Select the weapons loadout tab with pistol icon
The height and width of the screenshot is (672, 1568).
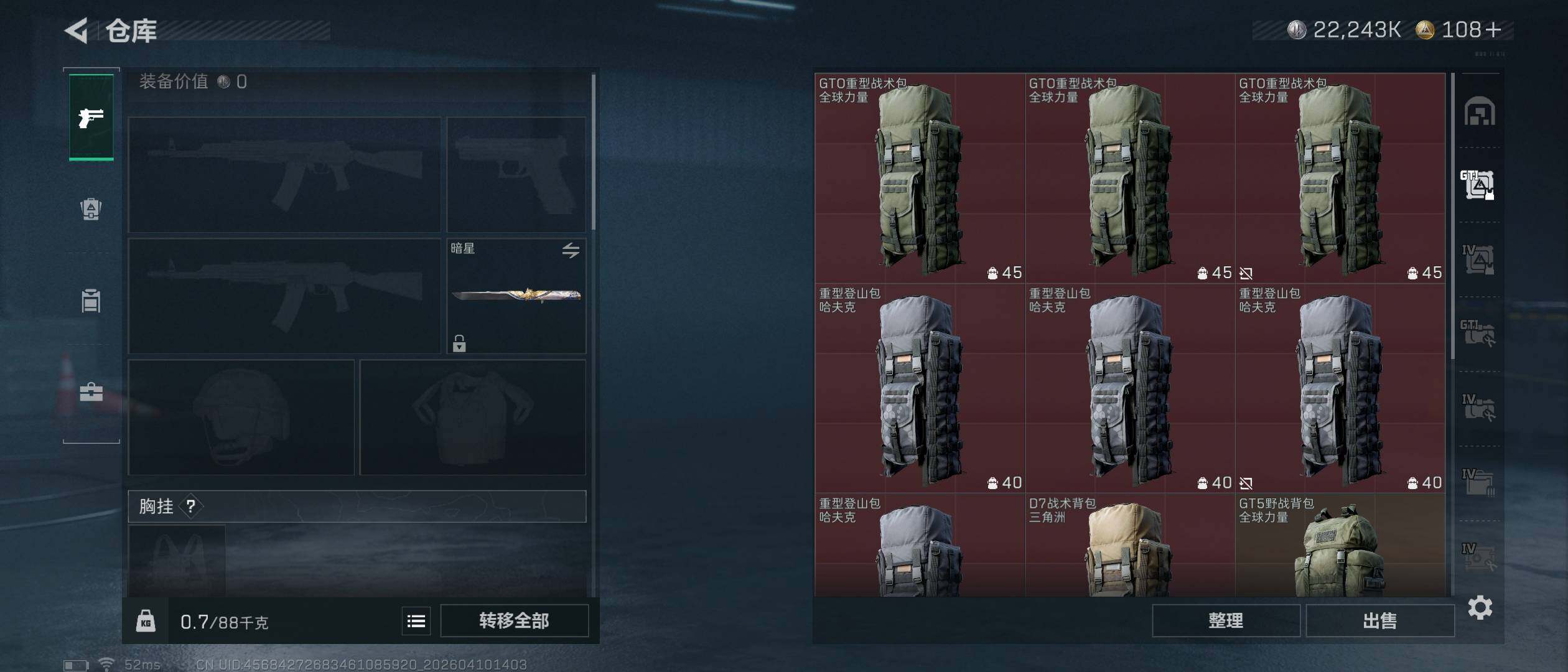tap(91, 117)
